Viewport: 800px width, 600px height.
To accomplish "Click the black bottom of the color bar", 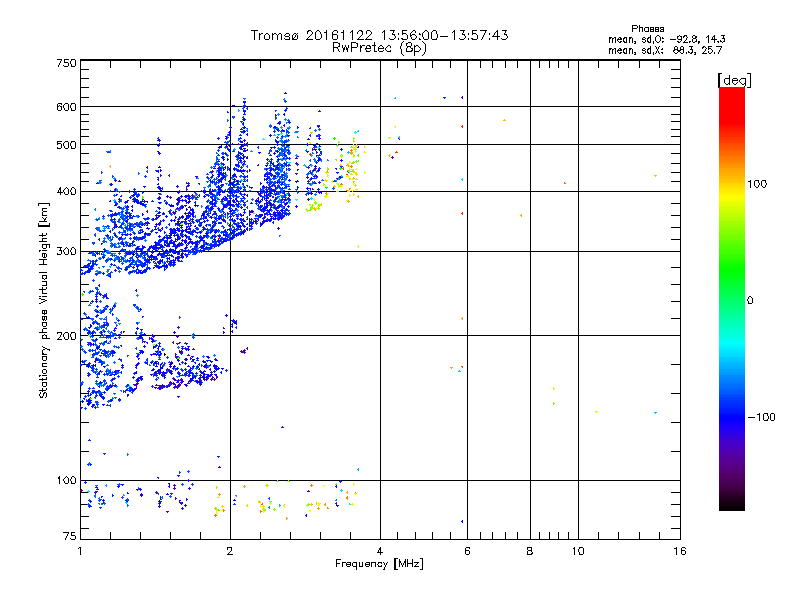I will click(x=732, y=503).
